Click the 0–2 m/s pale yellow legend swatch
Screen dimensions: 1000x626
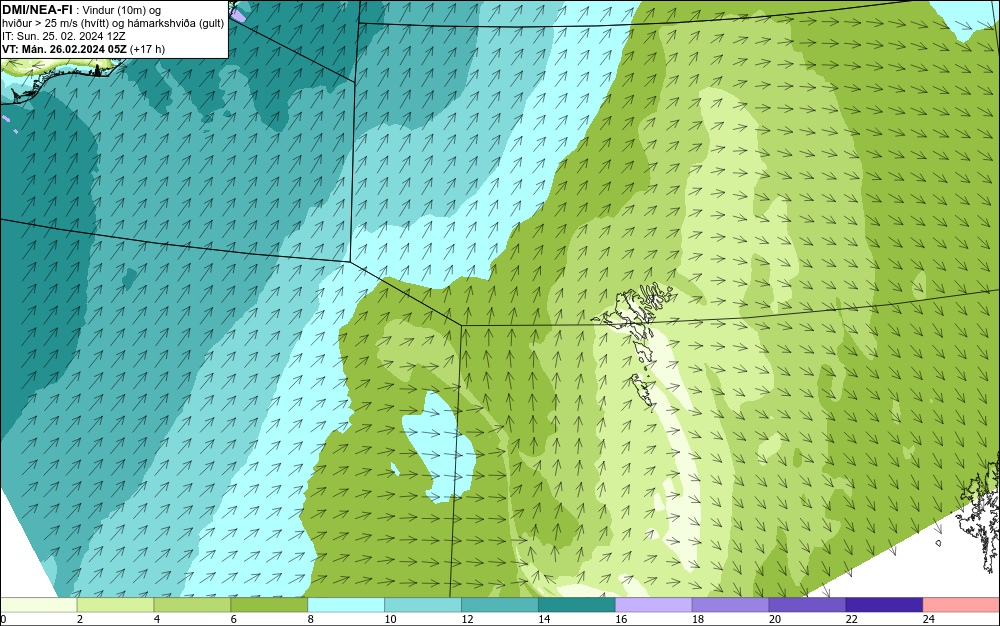38,604
